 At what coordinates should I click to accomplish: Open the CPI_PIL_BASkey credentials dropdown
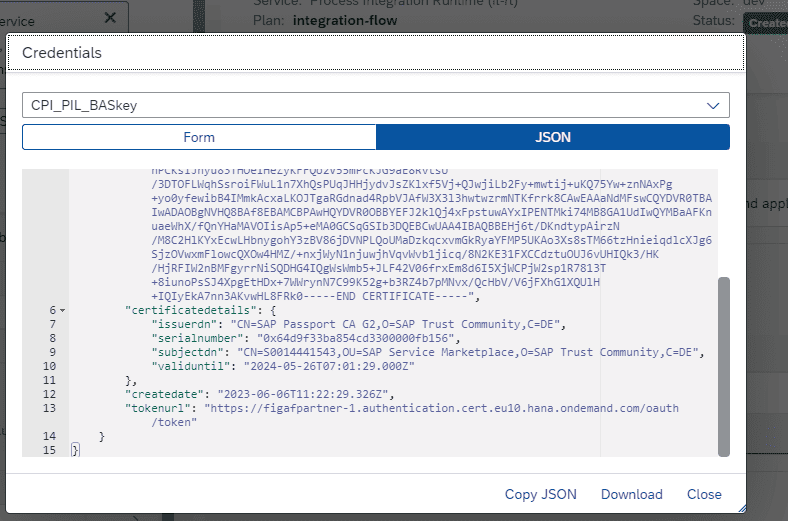[x=375, y=106]
